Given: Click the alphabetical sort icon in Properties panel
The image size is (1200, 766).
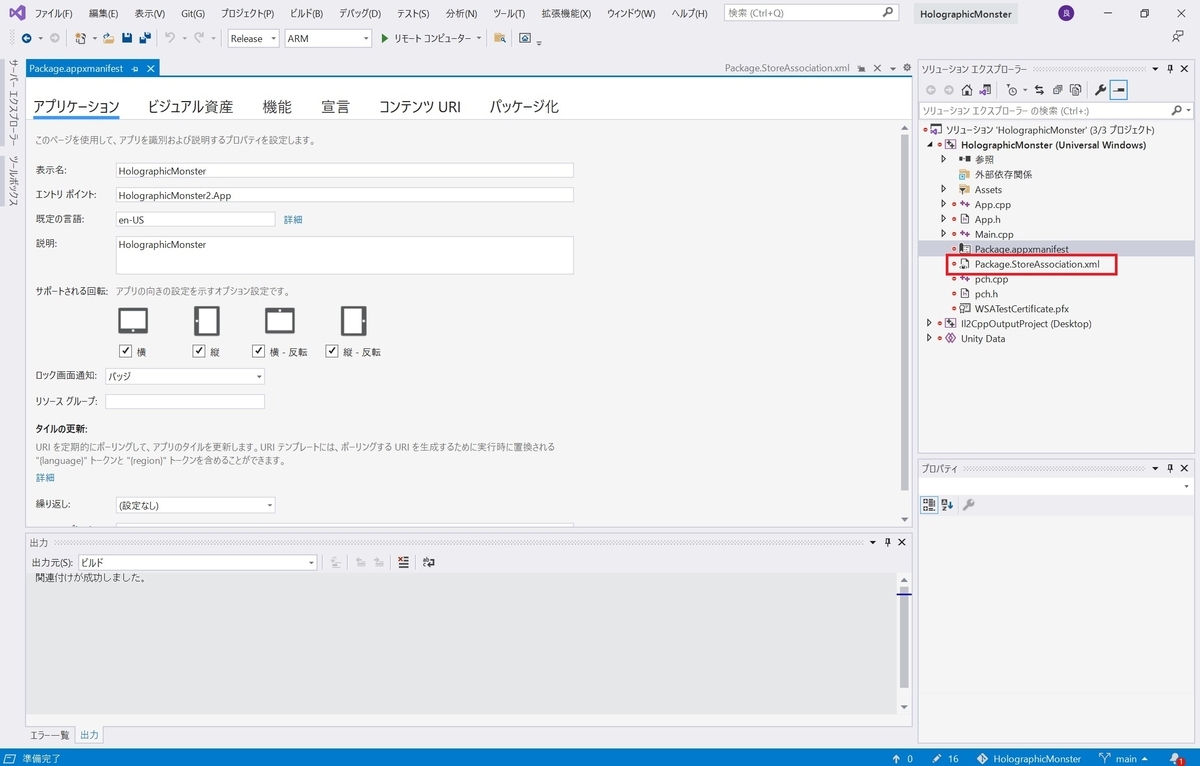Looking at the screenshot, I should (x=947, y=505).
